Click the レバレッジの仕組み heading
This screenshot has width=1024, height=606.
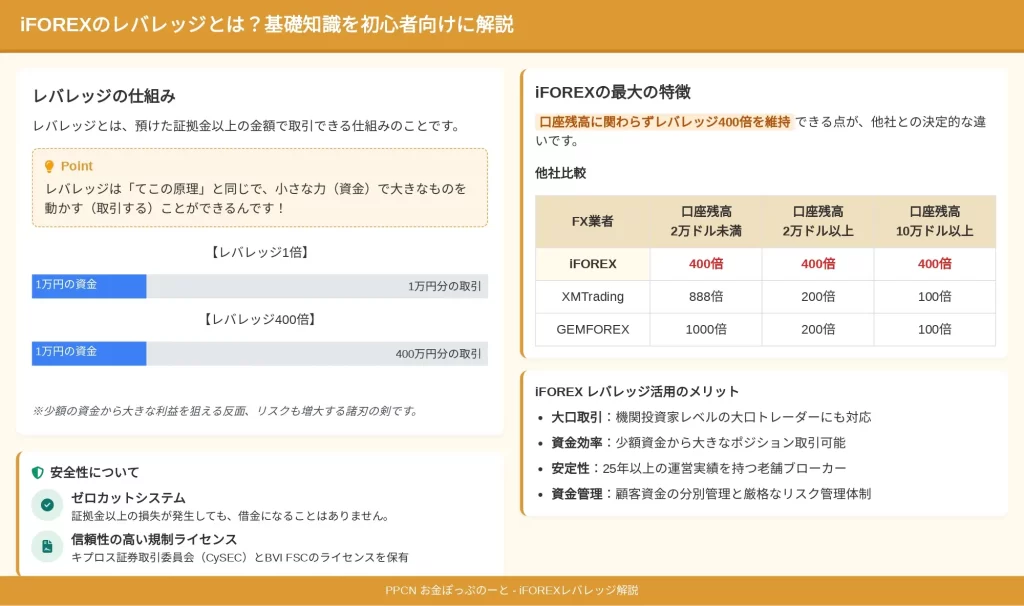pyautogui.click(x=104, y=96)
